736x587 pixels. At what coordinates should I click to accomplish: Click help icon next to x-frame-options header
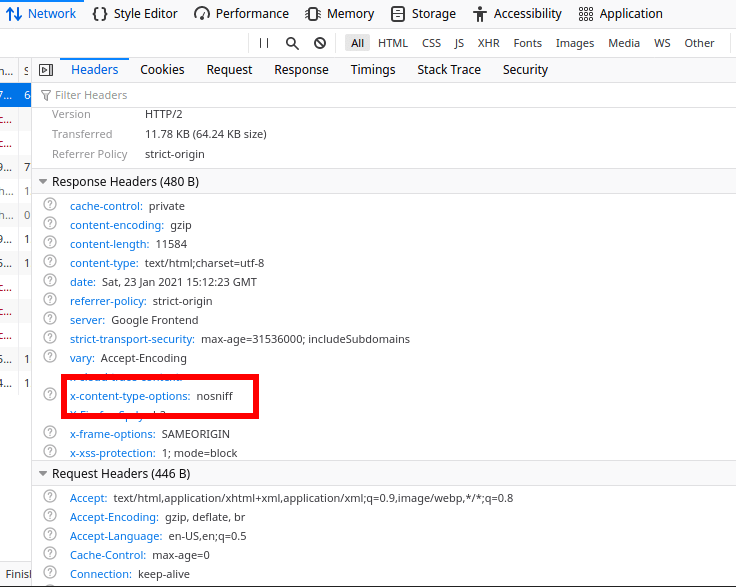[50, 432]
